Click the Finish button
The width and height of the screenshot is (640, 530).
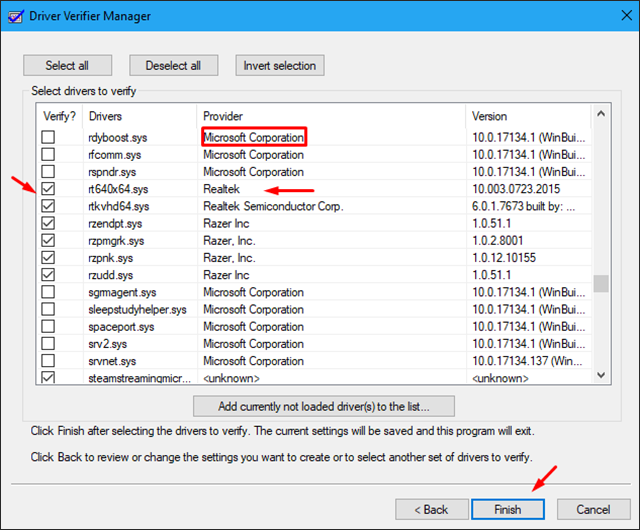[508, 509]
